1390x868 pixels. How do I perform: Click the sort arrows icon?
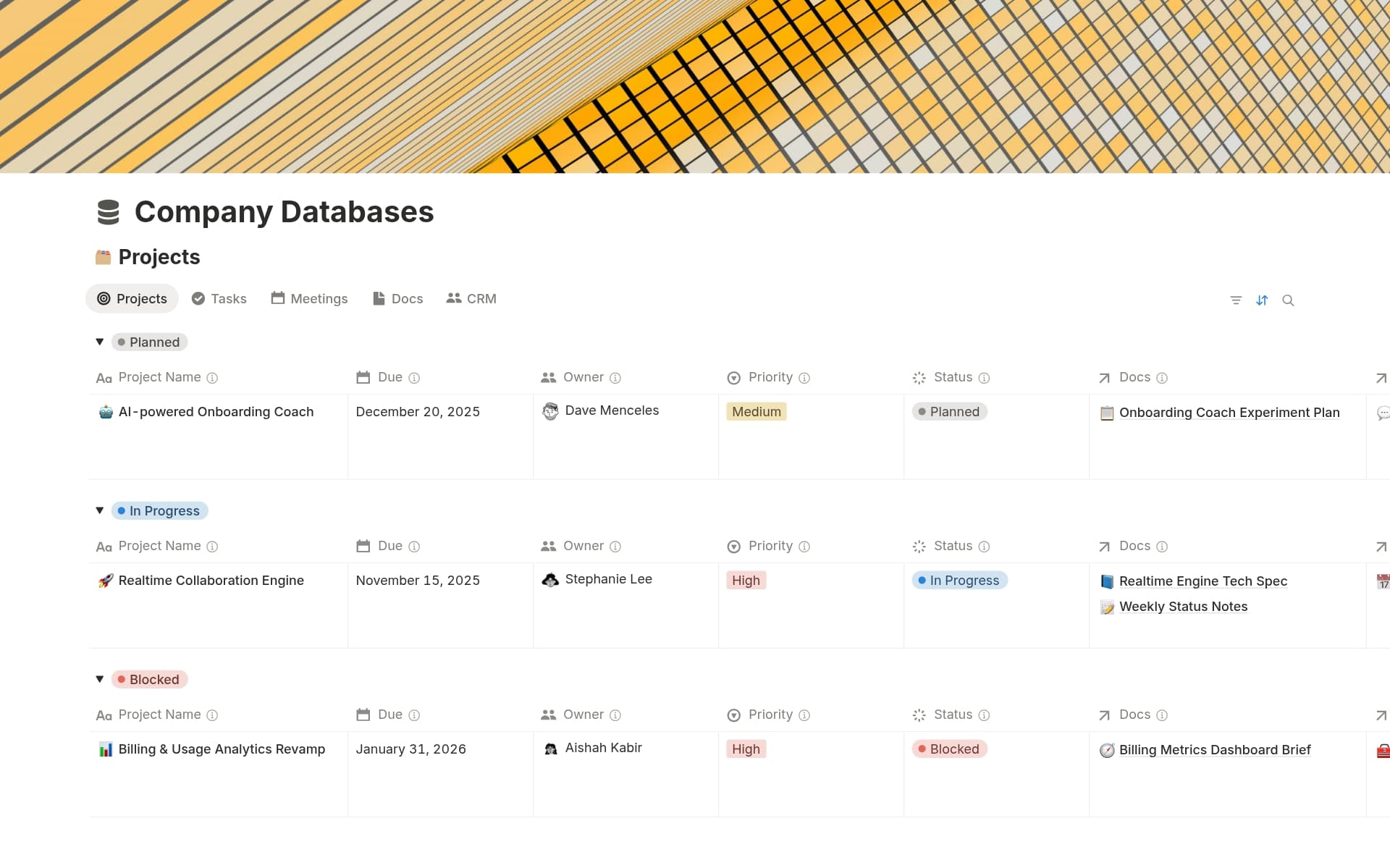coord(1262,300)
